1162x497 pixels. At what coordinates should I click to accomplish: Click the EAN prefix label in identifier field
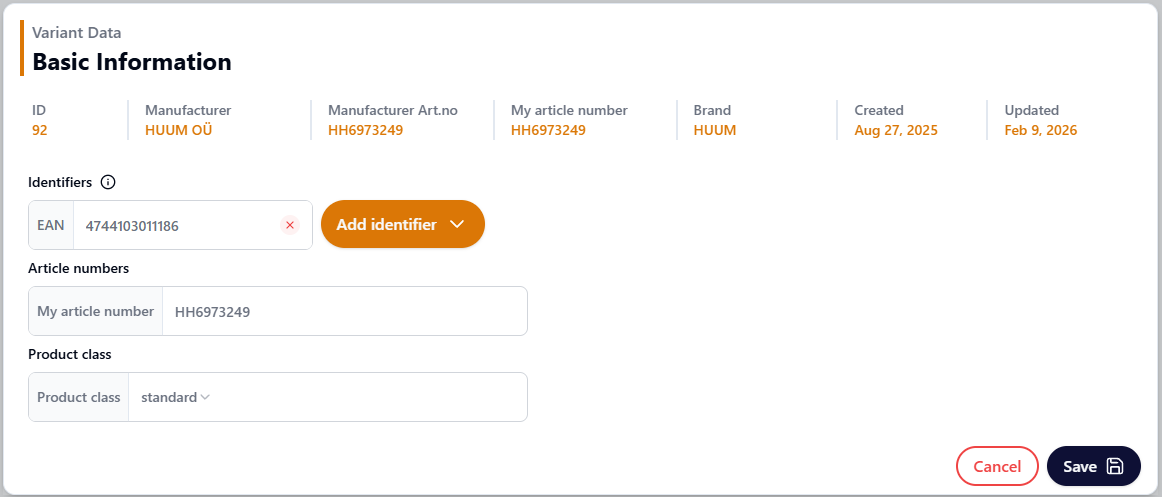click(x=51, y=226)
